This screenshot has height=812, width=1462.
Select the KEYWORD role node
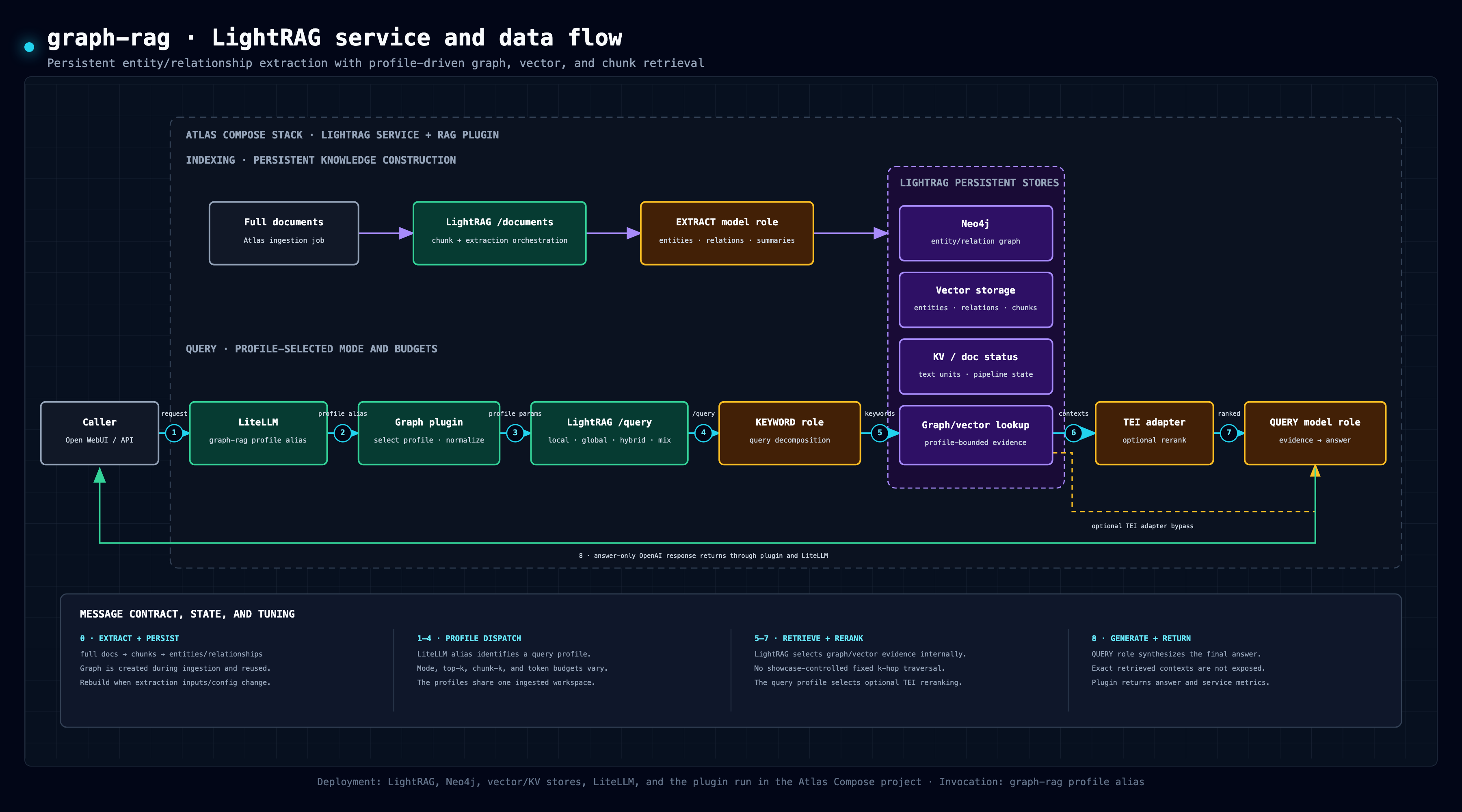789,433
